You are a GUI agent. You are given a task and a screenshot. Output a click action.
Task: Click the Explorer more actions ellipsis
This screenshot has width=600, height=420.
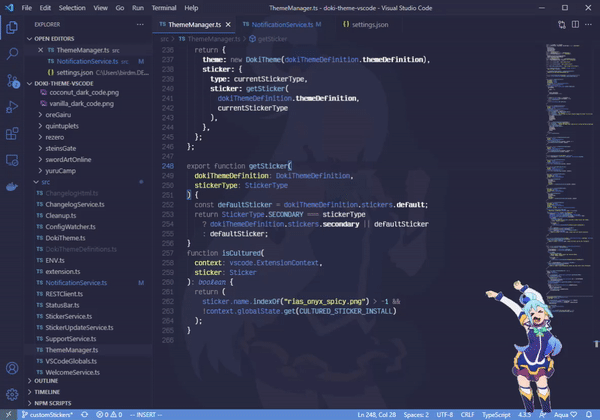click(x=140, y=24)
